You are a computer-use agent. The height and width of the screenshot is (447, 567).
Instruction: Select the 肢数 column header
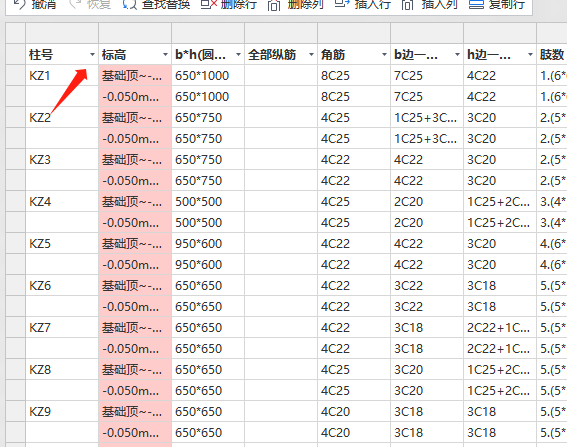(552, 55)
